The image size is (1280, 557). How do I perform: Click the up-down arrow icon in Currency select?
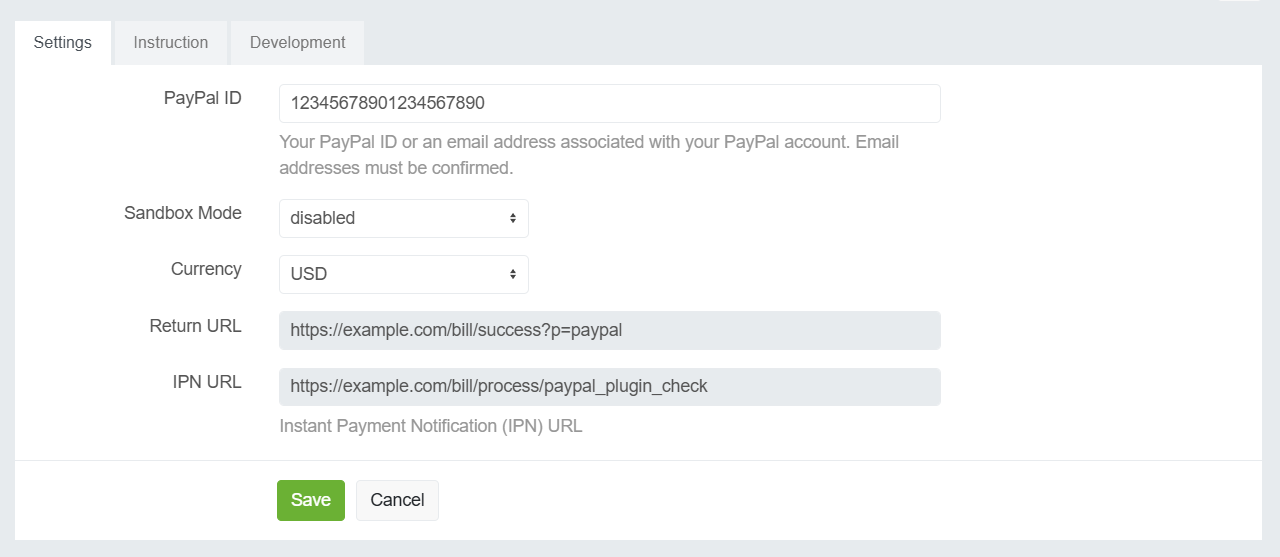click(512, 274)
